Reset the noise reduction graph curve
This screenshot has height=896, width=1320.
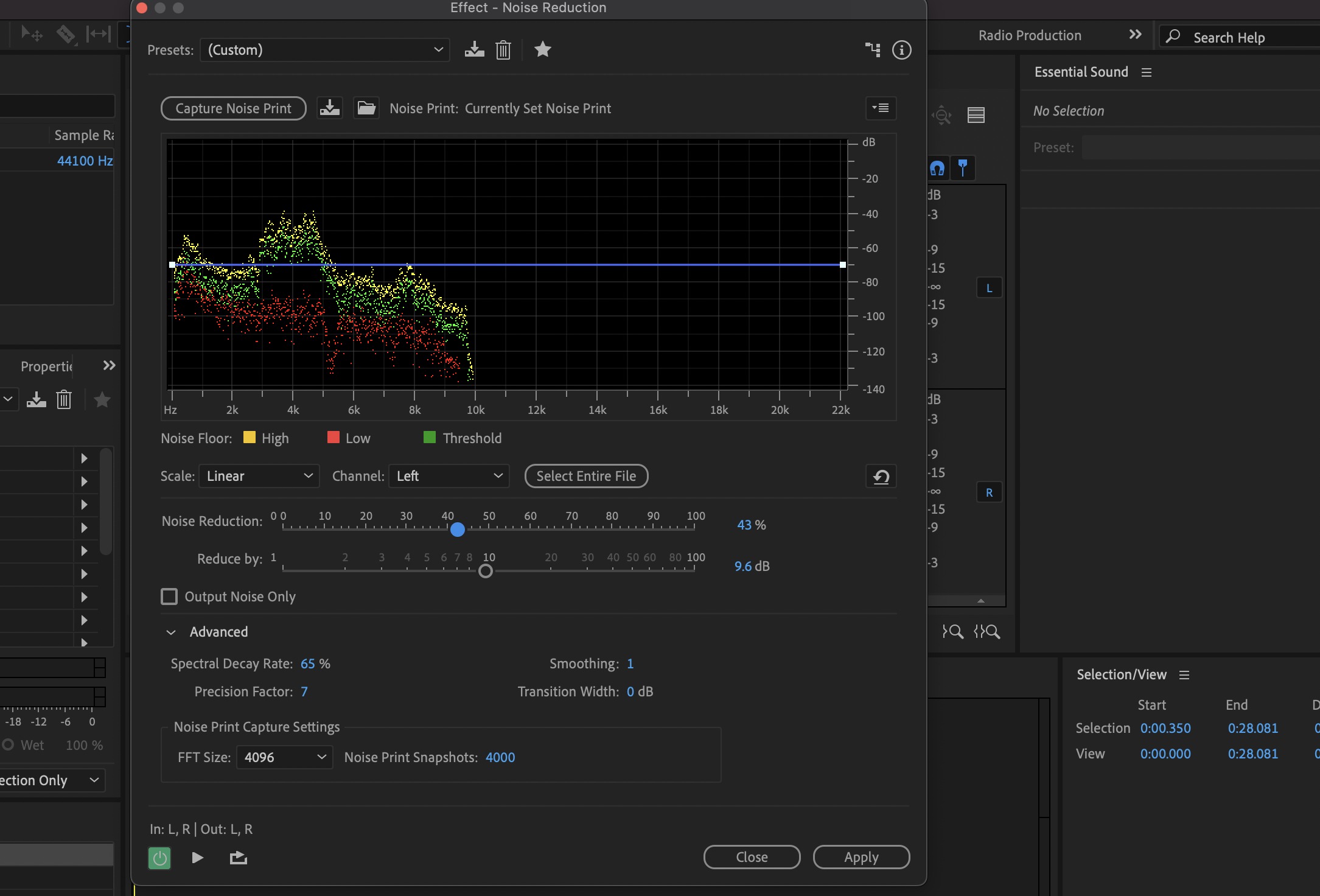point(881,477)
